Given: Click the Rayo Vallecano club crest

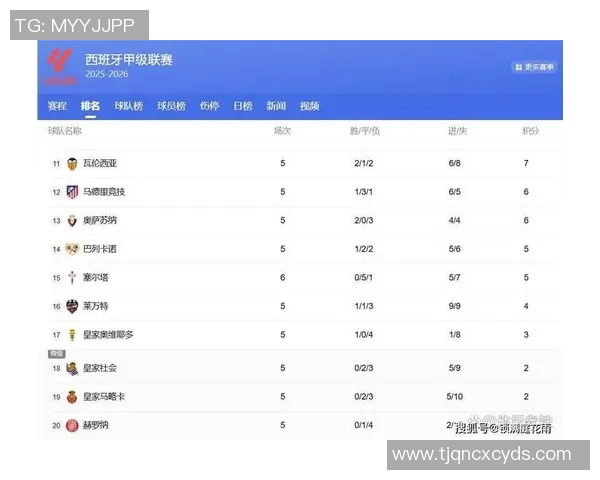Looking at the screenshot, I should (72, 249).
